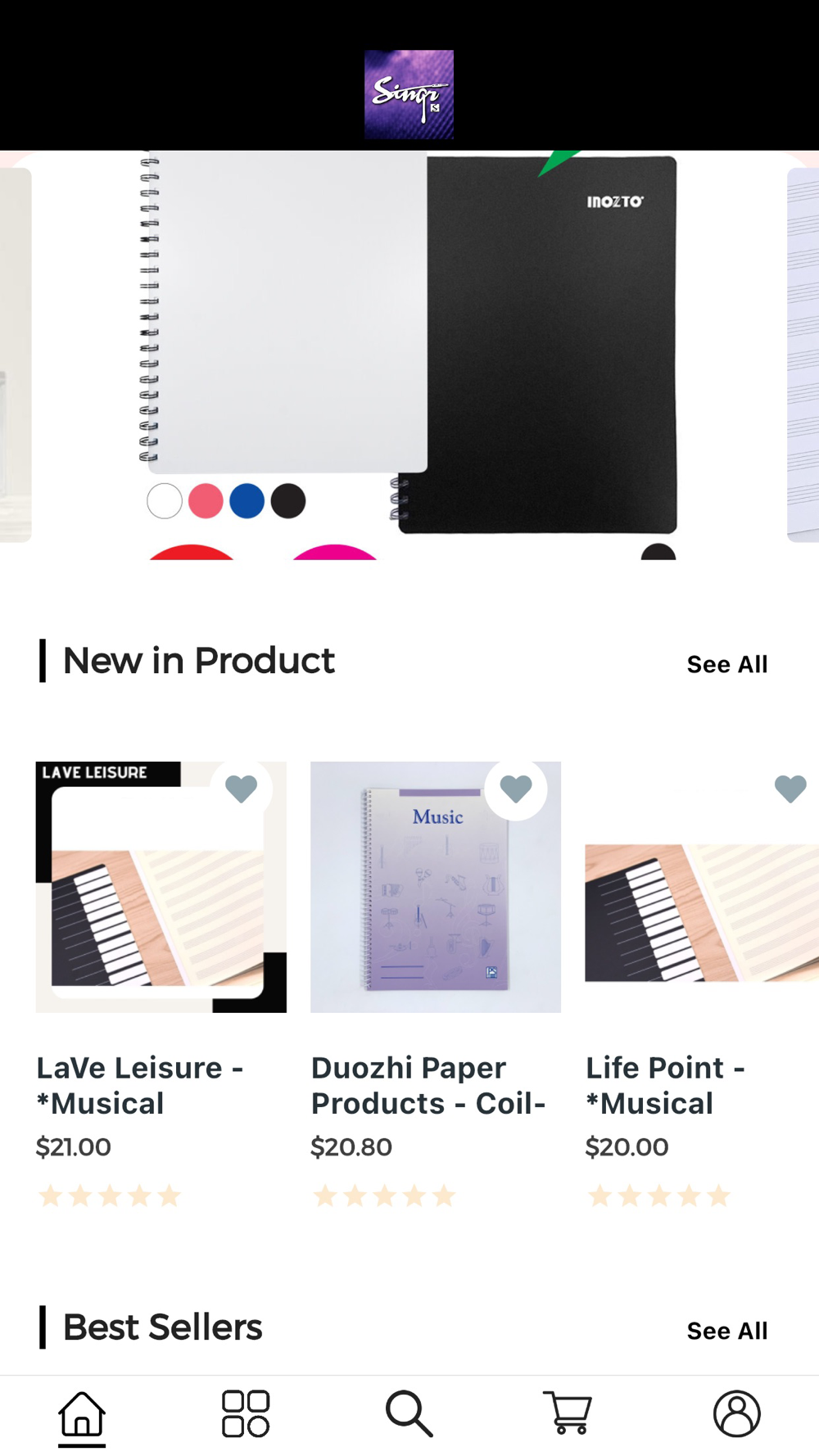Open the shopping cart
This screenshot has width=819, height=1456.
(568, 1413)
